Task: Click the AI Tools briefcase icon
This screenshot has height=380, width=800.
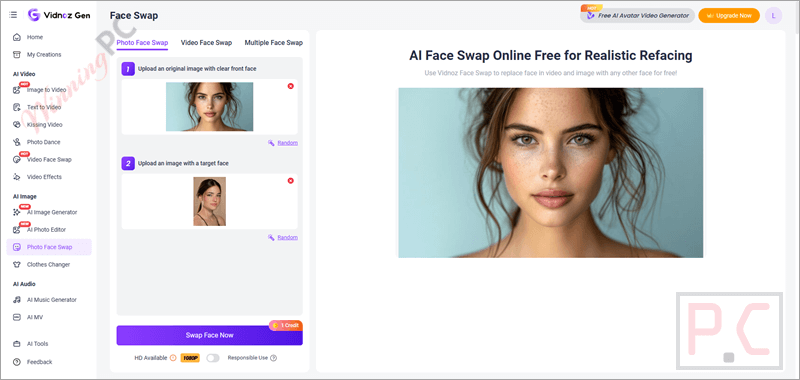Action: coord(17,344)
